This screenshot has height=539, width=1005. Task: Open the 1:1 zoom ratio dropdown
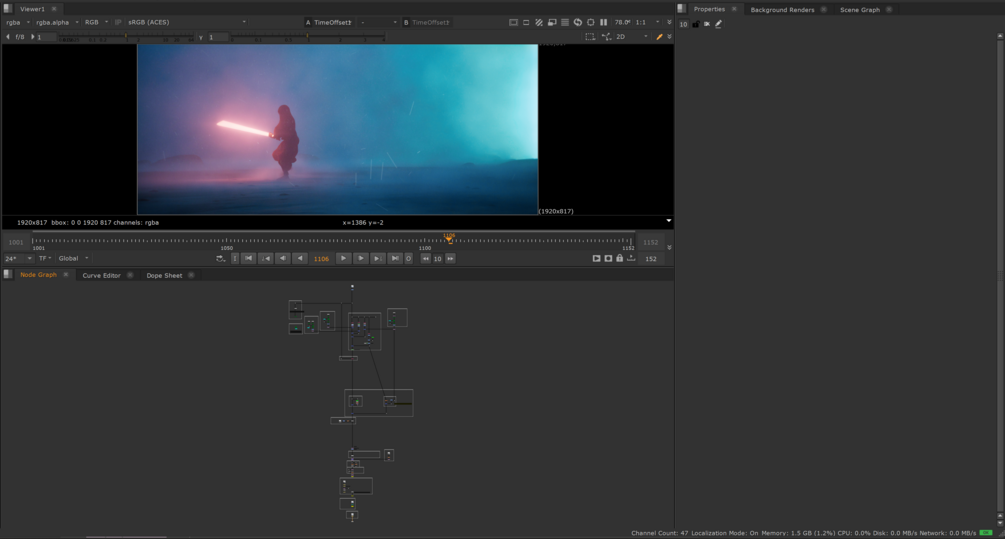click(647, 22)
